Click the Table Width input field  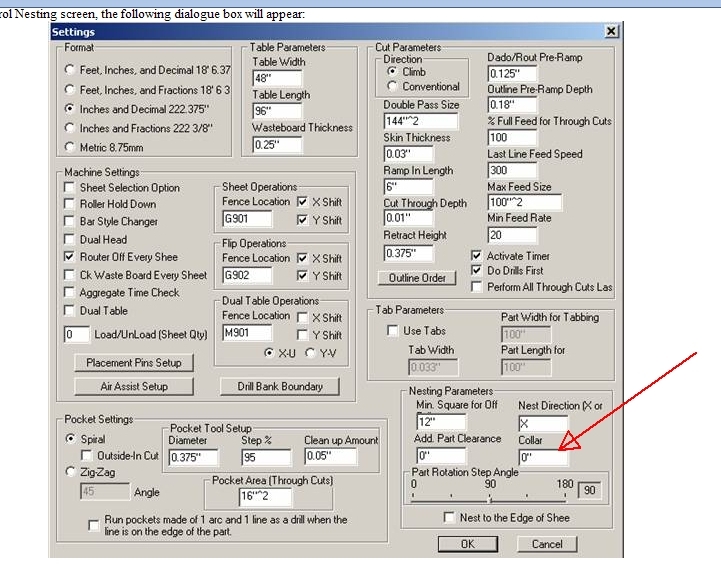point(276,79)
